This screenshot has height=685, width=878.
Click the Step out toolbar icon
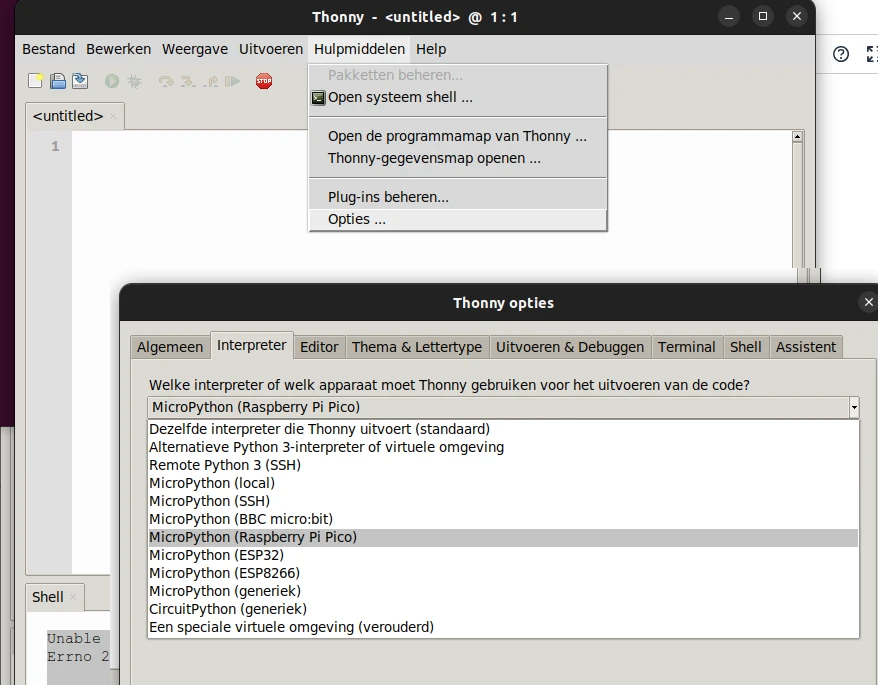coord(211,82)
